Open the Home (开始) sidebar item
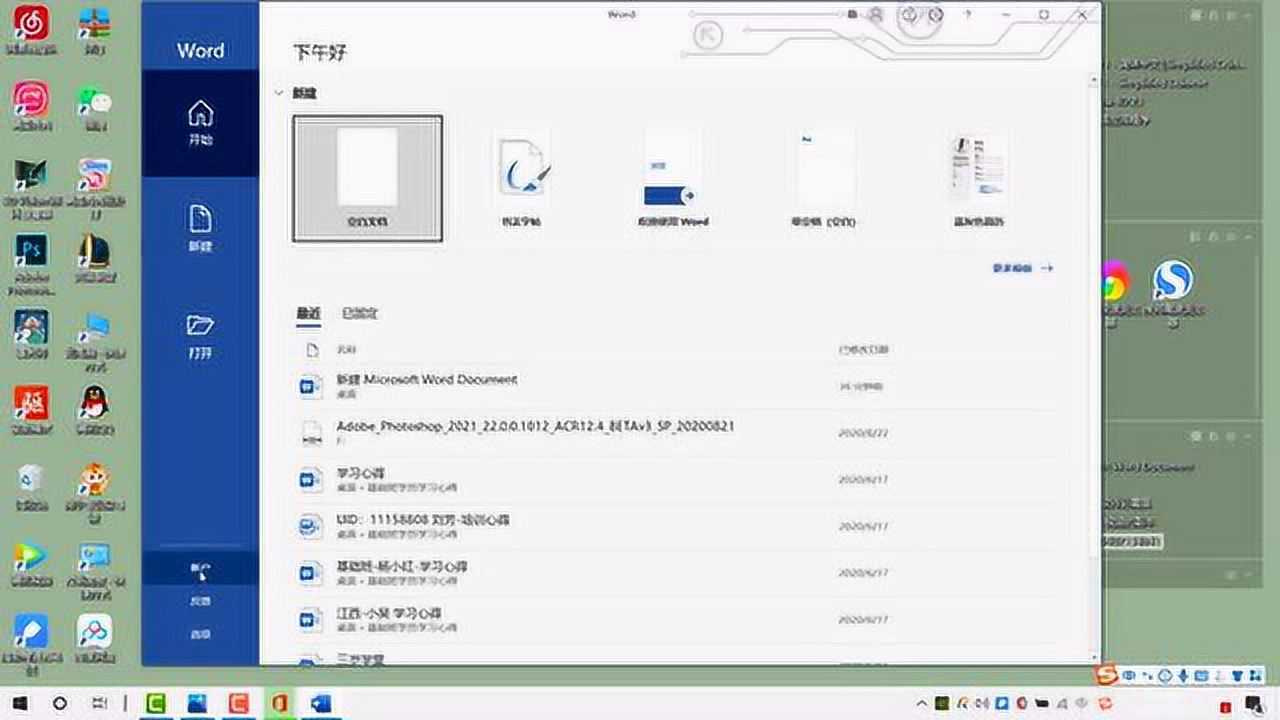Screen dimensions: 1280x720 (200, 122)
